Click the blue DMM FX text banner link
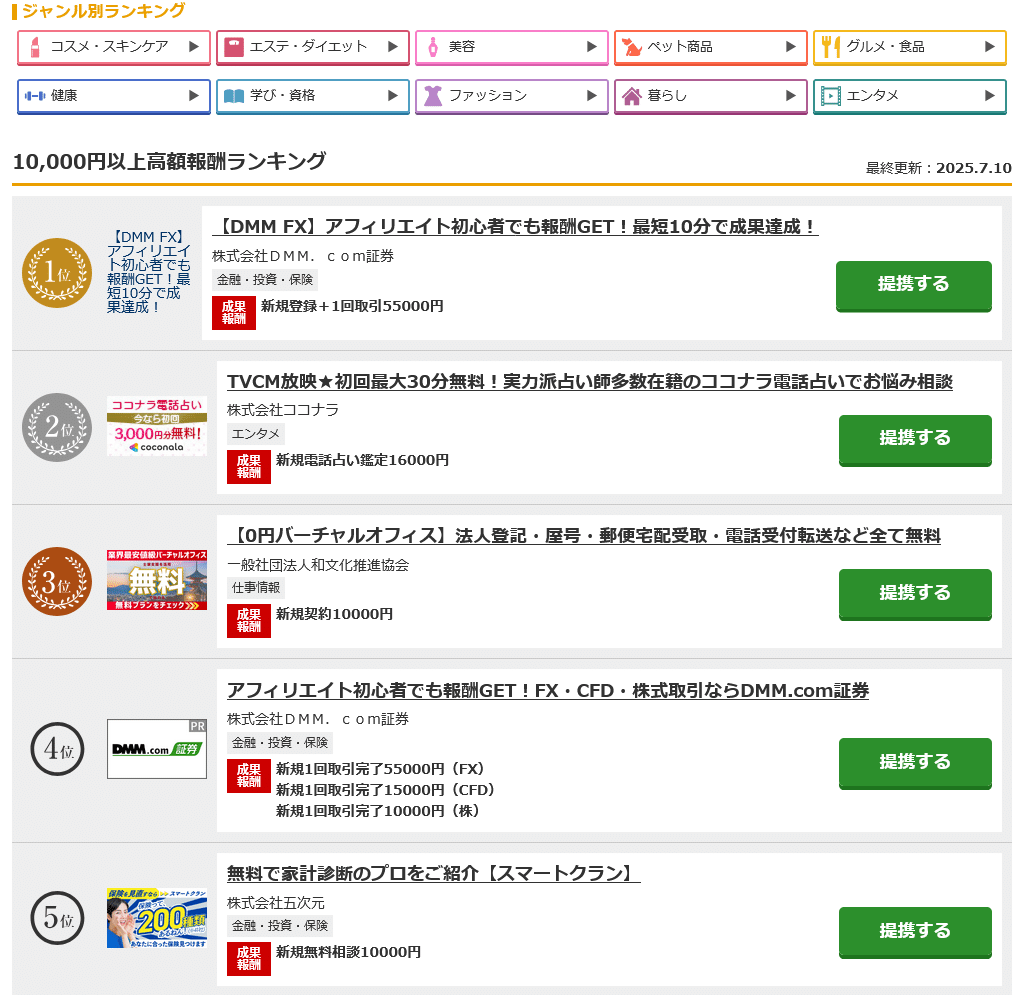 point(149,272)
